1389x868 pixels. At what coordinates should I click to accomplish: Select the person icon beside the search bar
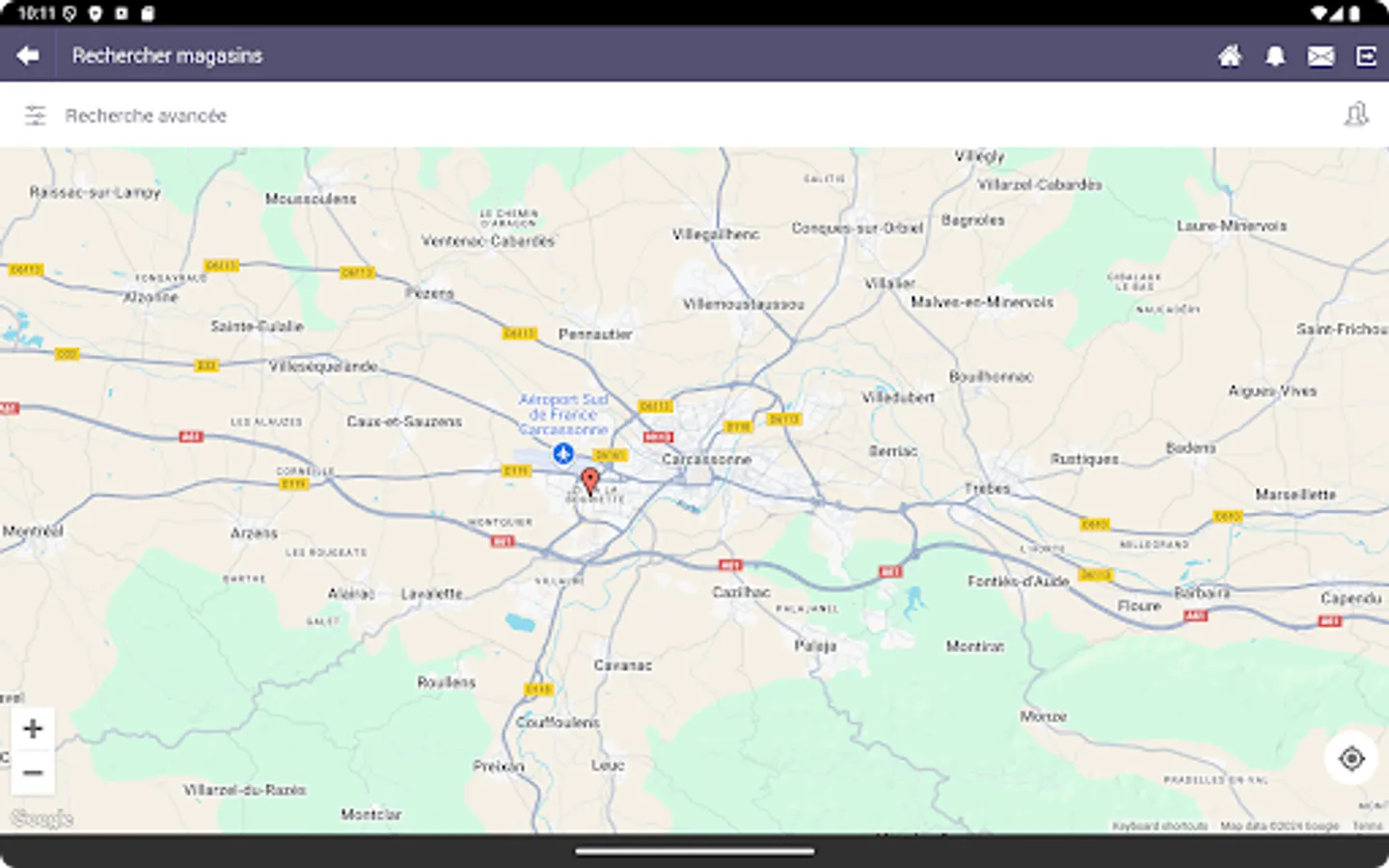(x=1356, y=115)
